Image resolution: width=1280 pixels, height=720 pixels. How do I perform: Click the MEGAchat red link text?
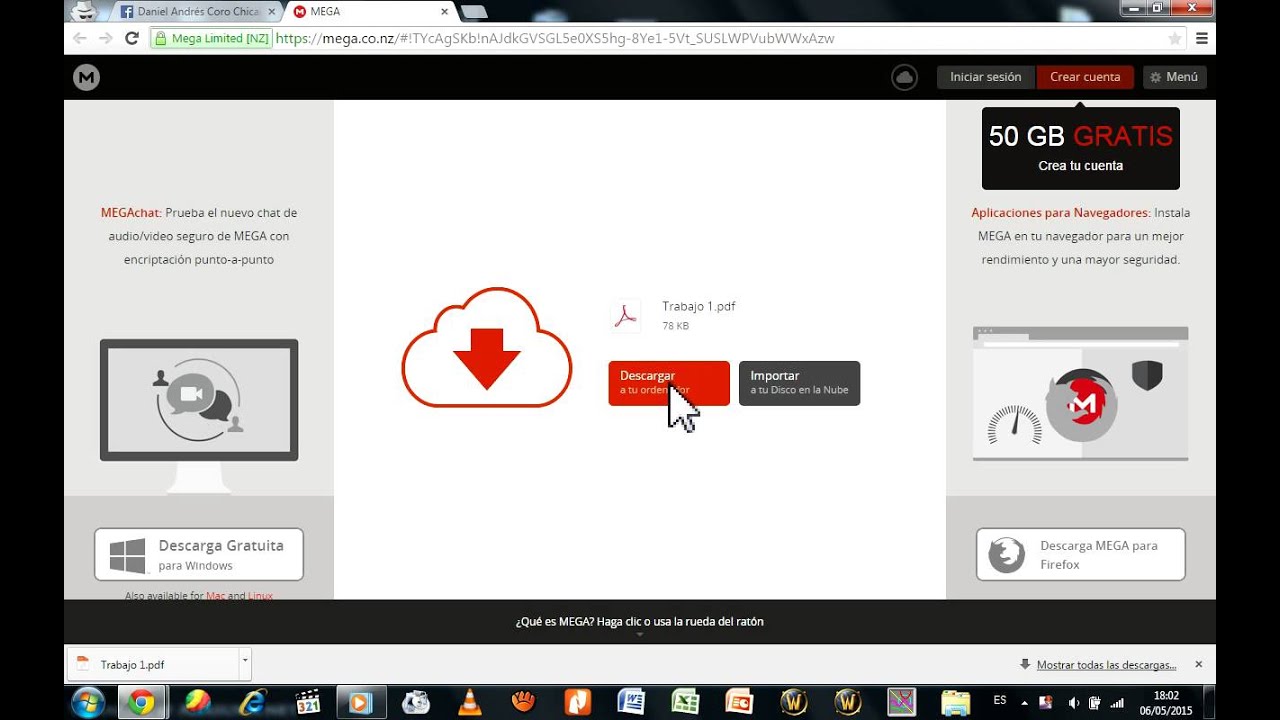(x=130, y=213)
